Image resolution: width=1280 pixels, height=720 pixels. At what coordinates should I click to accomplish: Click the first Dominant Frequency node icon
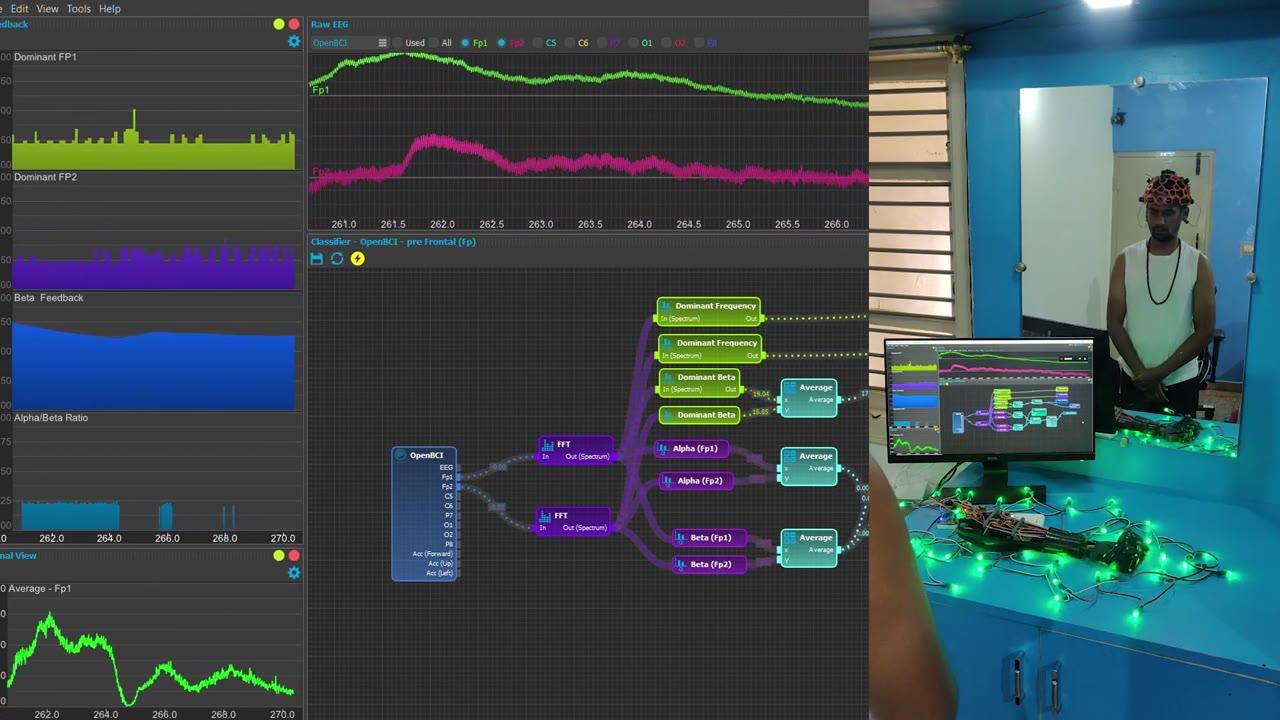(x=666, y=306)
